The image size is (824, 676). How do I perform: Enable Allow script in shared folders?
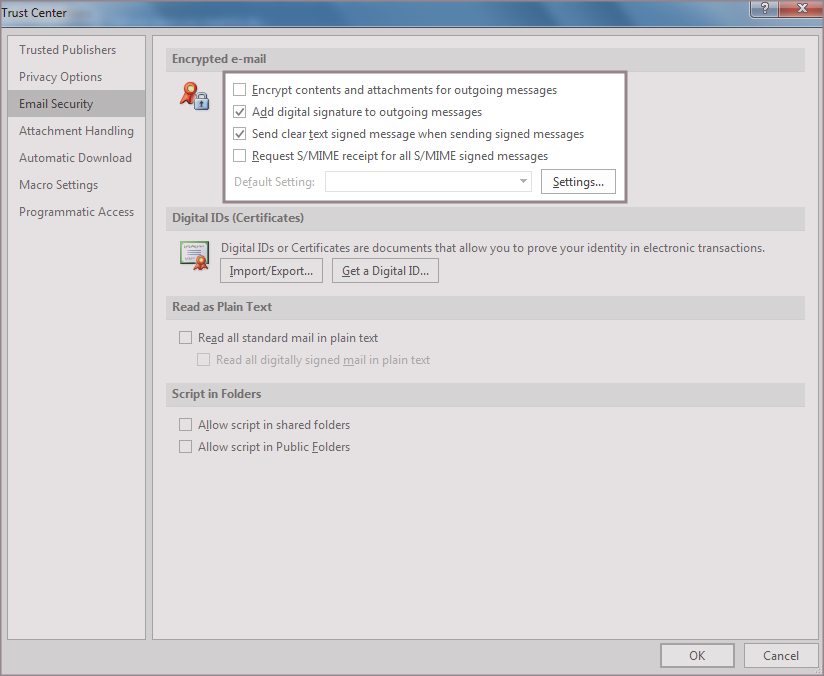click(185, 425)
